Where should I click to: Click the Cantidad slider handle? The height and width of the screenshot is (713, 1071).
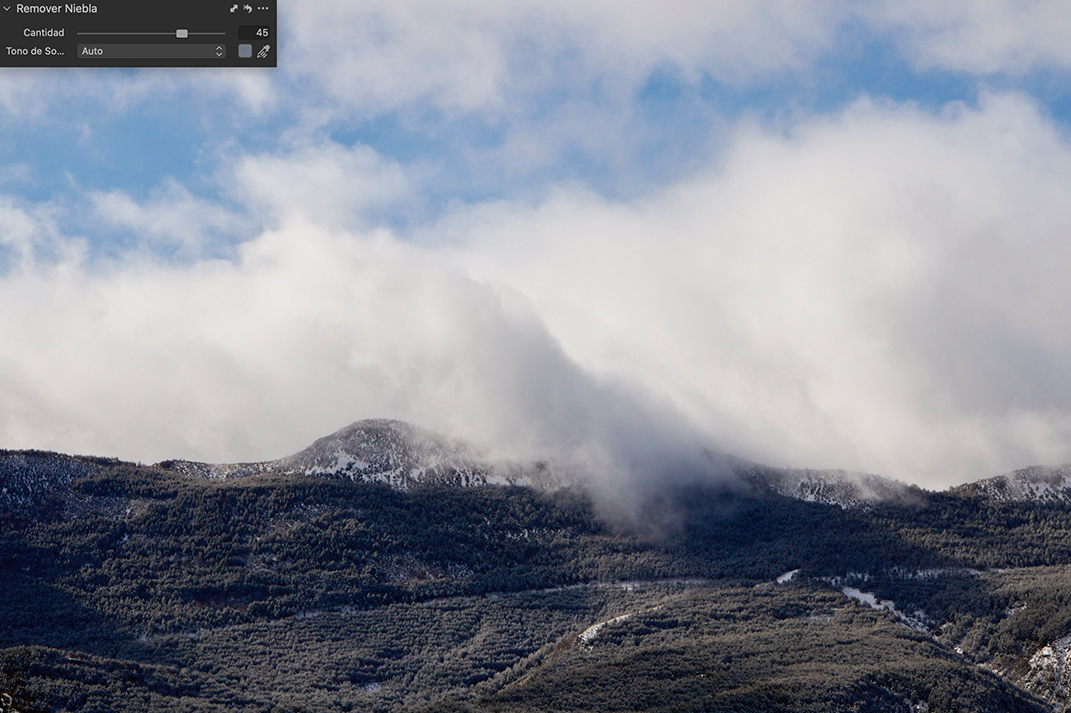pos(182,33)
